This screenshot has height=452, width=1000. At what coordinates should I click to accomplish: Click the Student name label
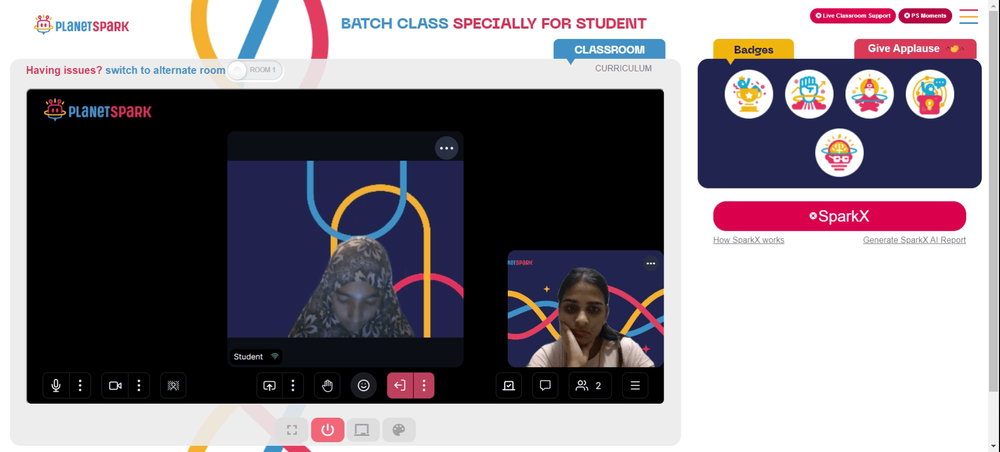[248, 357]
